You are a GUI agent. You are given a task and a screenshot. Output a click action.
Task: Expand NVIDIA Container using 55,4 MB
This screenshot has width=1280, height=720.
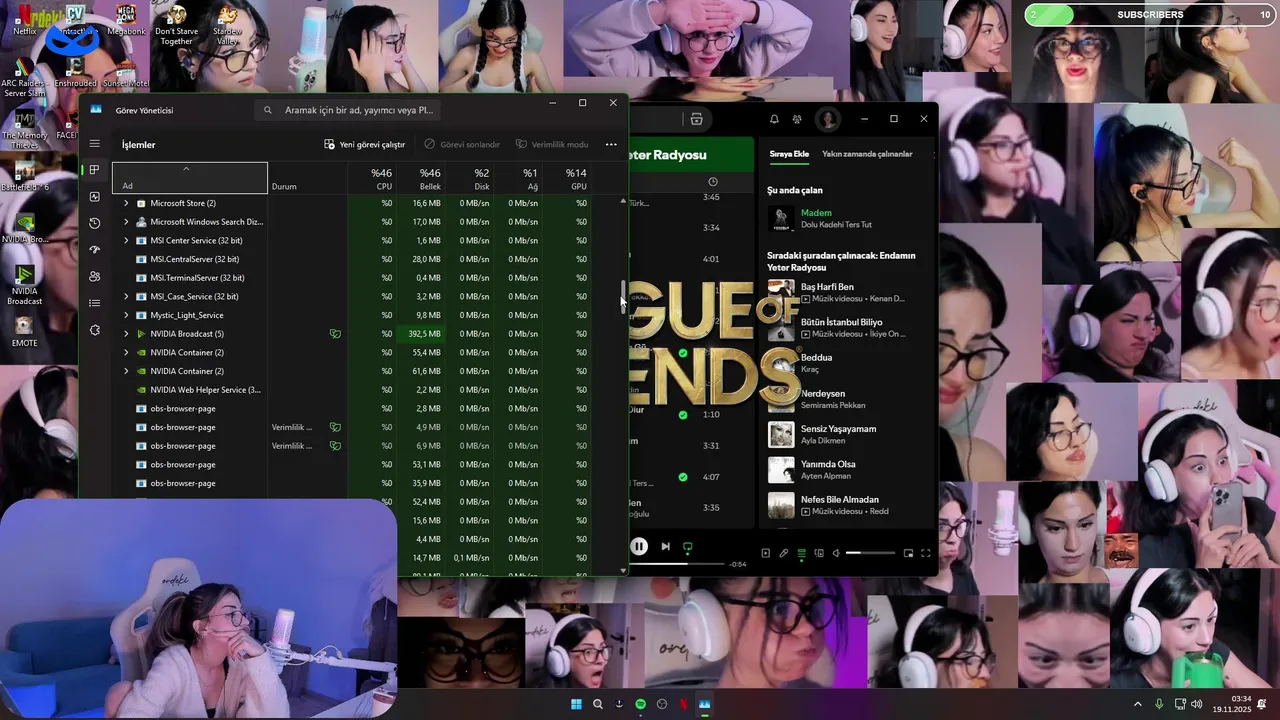point(126,352)
